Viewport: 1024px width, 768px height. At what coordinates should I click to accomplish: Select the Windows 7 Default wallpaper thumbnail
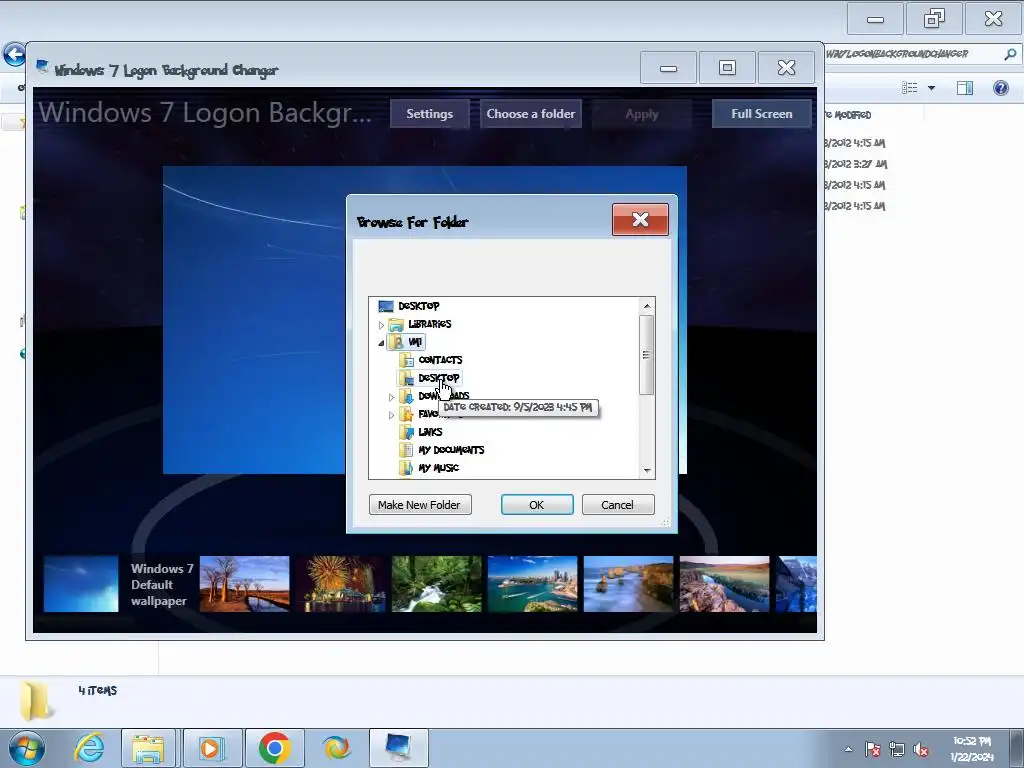(81, 584)
